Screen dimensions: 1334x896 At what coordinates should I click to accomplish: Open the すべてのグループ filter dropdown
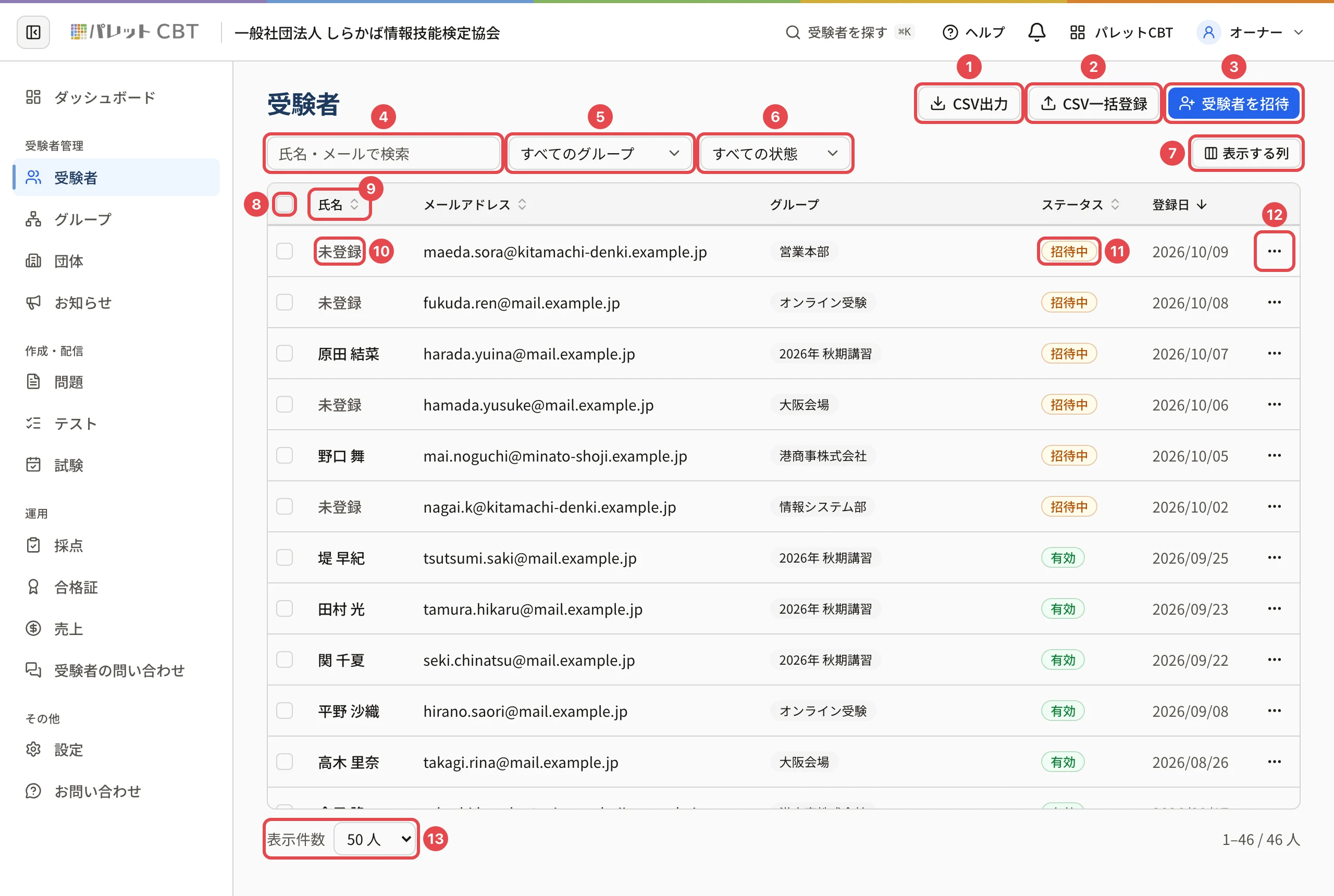(x=600, y=153)
